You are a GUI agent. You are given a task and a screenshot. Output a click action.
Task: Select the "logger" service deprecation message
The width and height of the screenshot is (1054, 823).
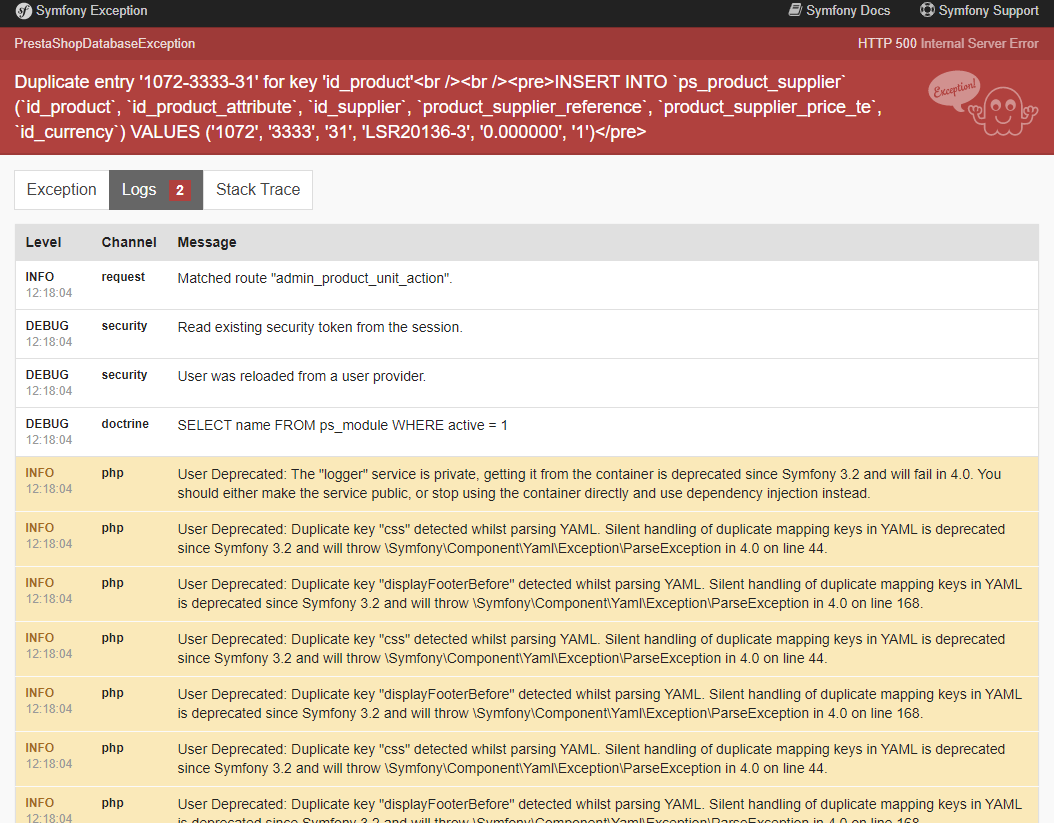[590, 483]
